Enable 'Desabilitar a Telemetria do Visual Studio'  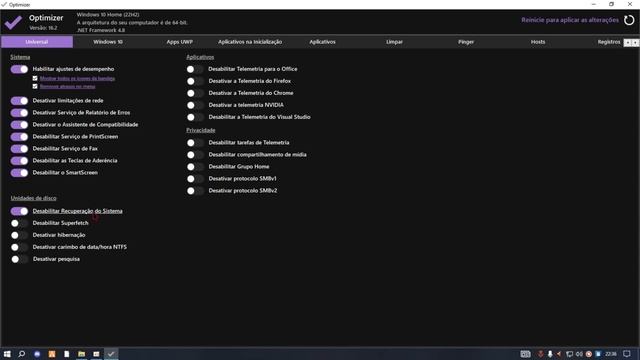point(195,117)
